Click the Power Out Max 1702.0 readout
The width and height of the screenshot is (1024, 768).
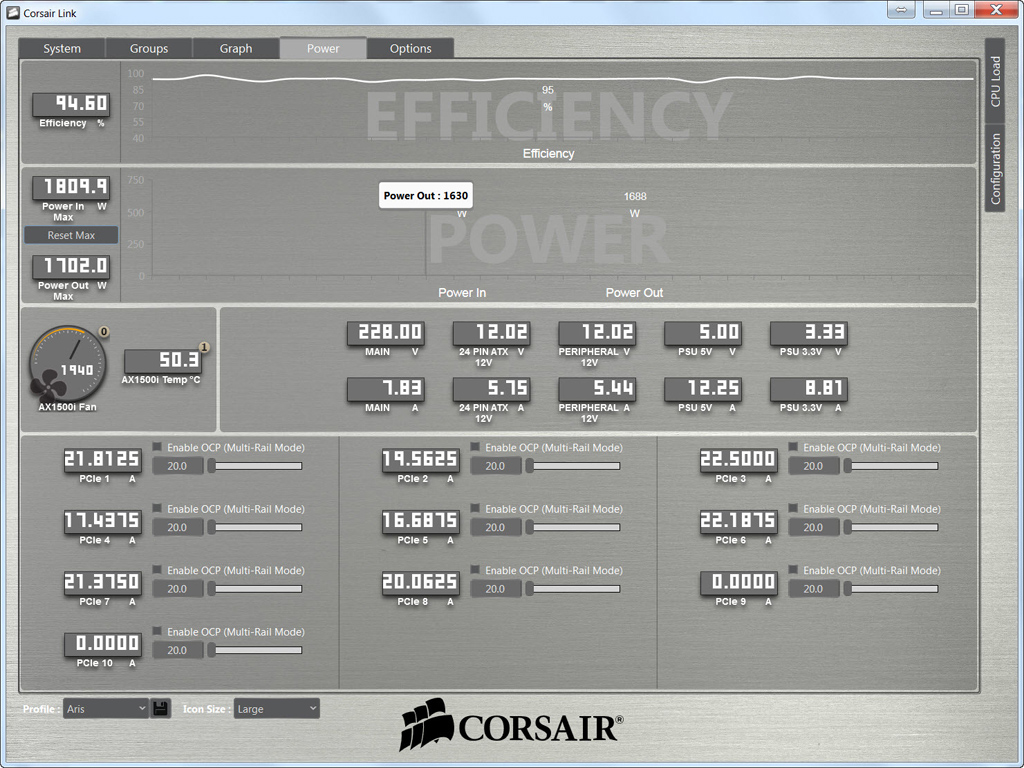[x=71, y=266]
